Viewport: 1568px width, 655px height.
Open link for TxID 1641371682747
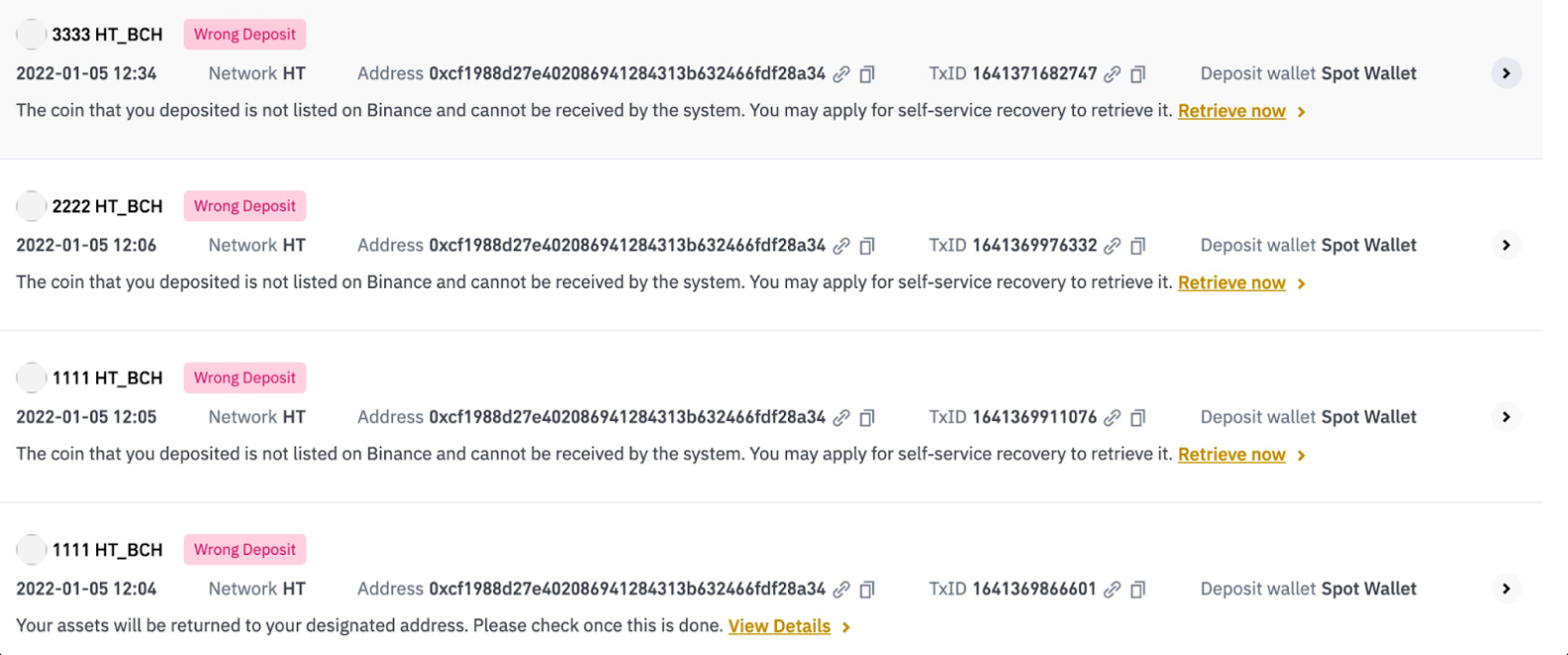pyautogui.click(x=1112, y=74)
